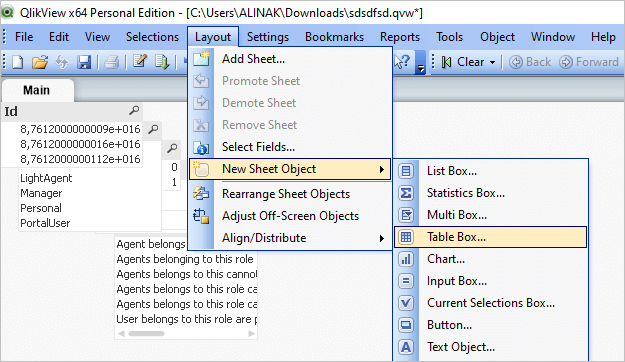Open the Tools menu
This screenshot has width=625, height=362.
point(449,37)
